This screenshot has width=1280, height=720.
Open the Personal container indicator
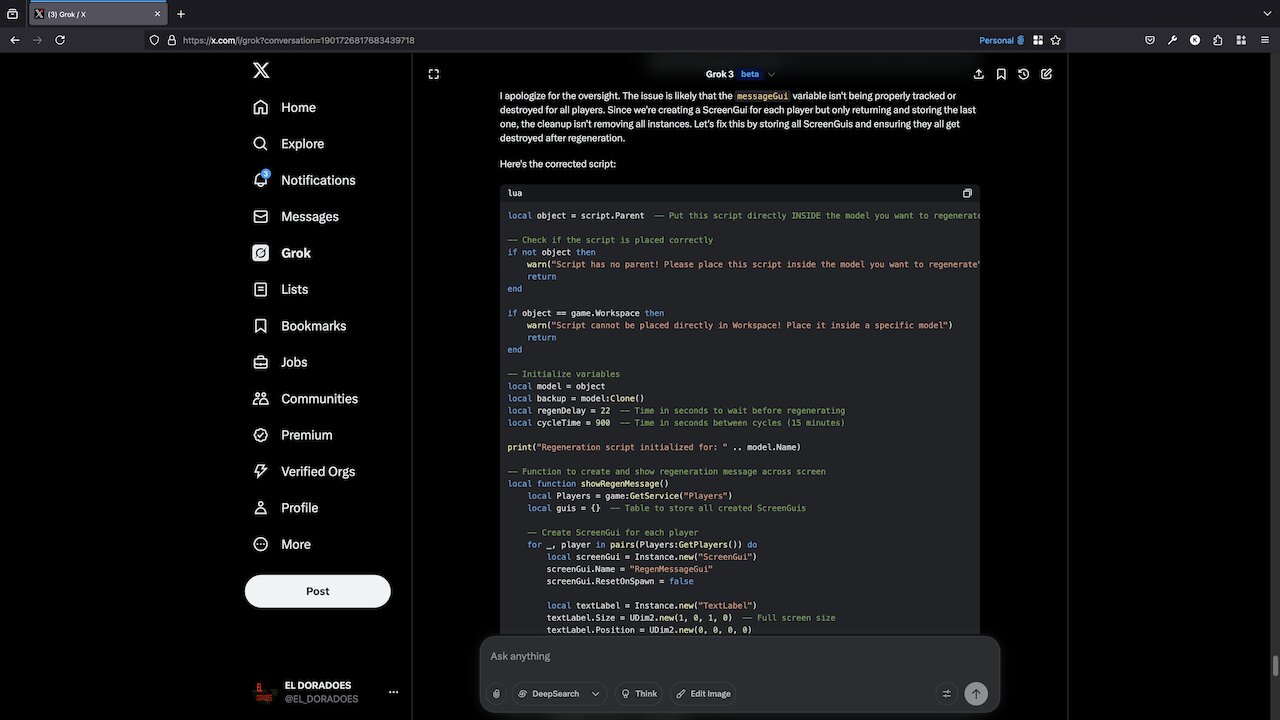coord(1001,40)
